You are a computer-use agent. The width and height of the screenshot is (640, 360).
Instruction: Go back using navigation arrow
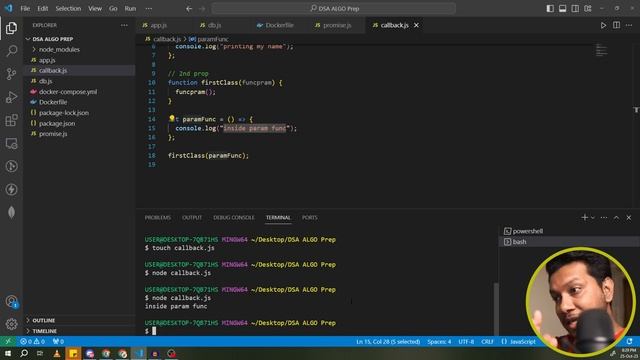[189, 9]
